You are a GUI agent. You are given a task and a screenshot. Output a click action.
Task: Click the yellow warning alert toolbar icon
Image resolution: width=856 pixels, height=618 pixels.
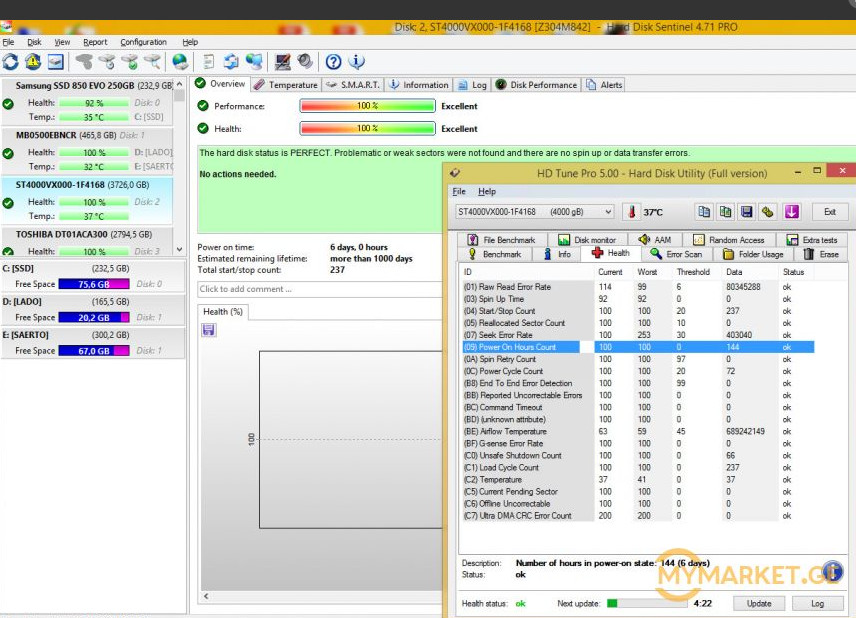point(33,62)
